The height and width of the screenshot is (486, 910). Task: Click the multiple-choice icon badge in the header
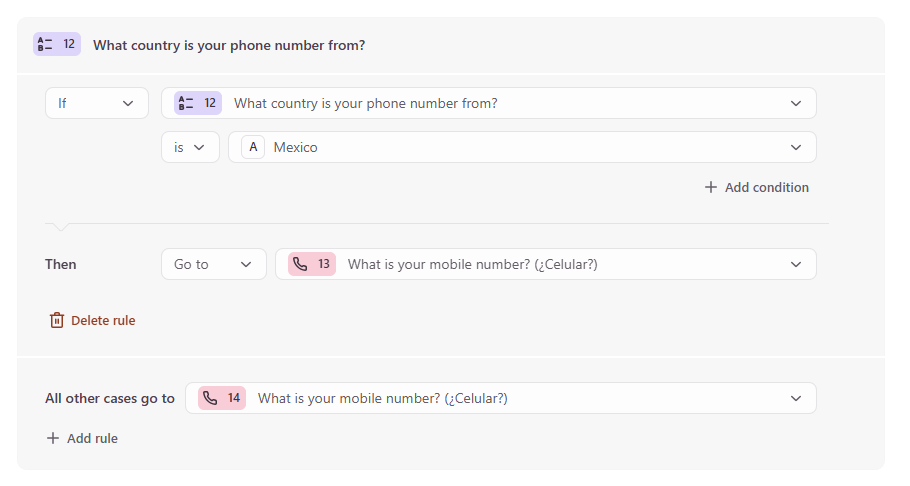pyautogui.click(x=57, y=44)
